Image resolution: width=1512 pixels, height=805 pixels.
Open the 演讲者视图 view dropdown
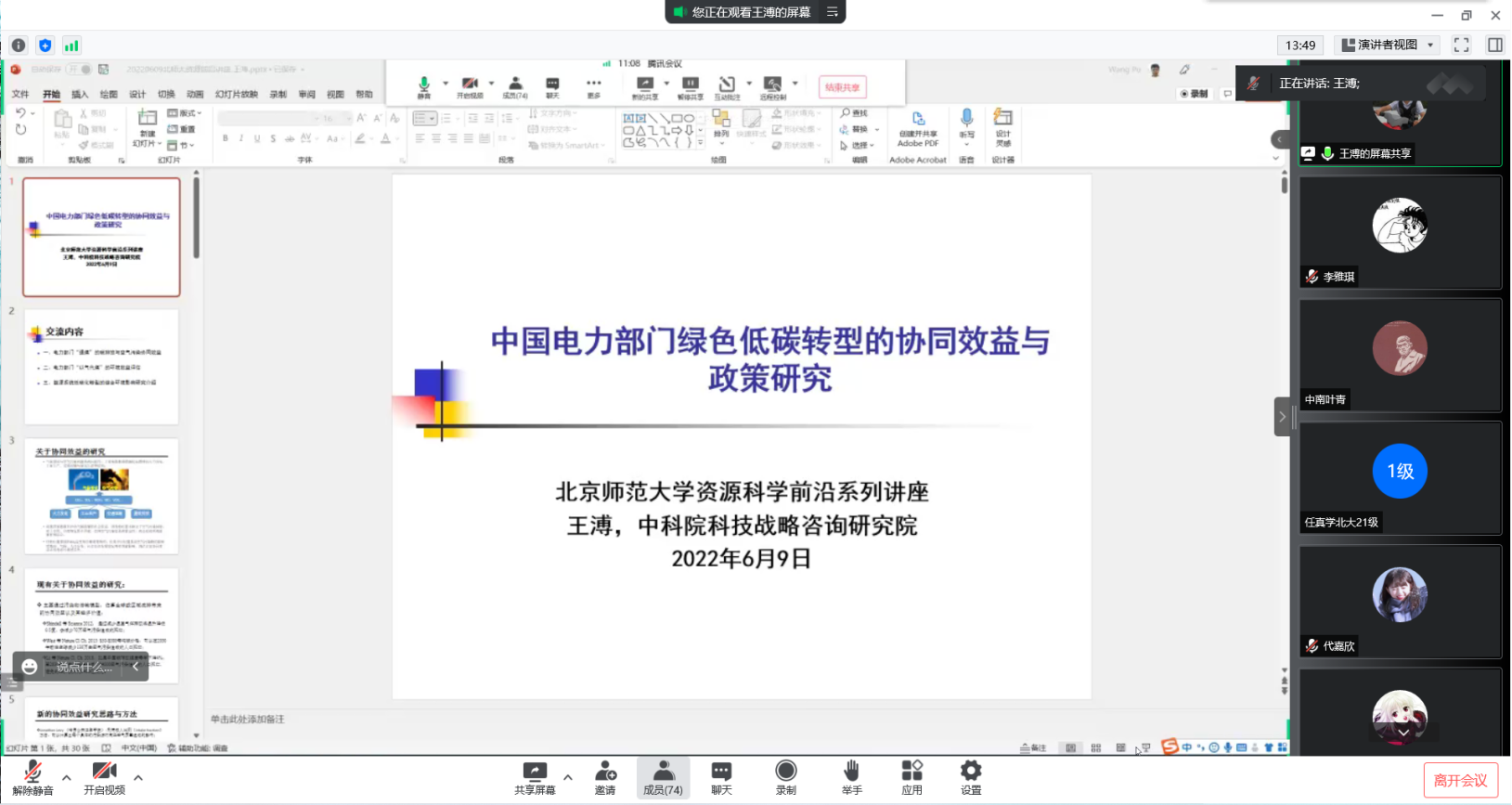pyautogui.click(x=1389, y=45)
